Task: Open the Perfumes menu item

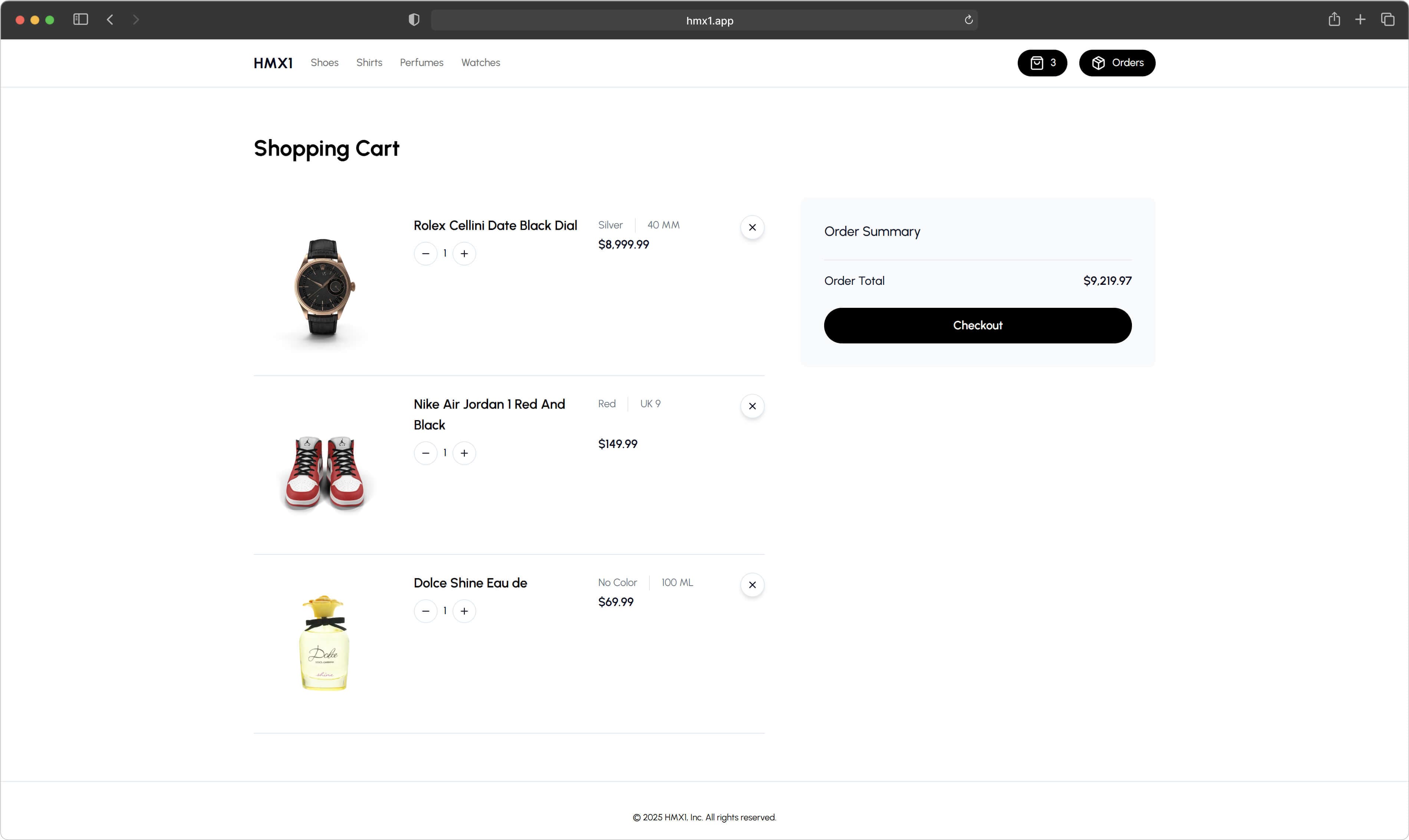Action: (x=421, y=62)
